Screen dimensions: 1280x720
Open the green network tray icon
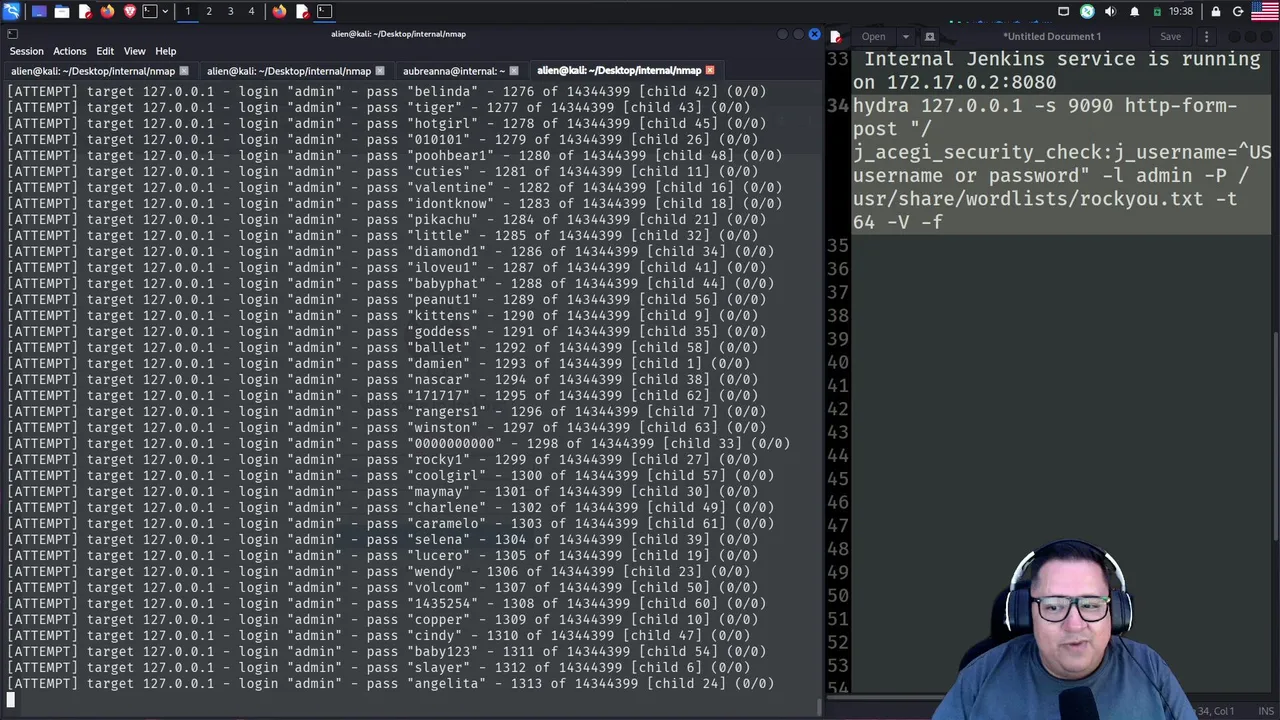(1087, 11)
